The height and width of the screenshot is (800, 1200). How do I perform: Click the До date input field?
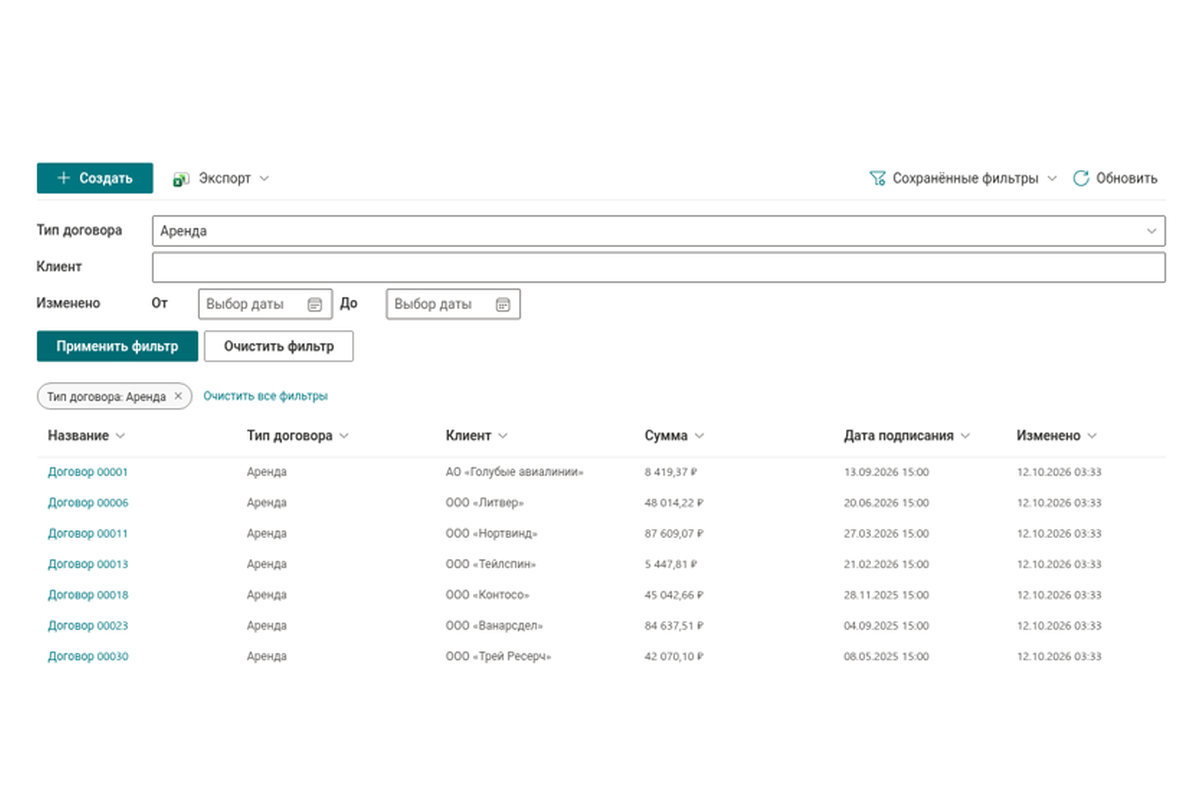(453, 304)
